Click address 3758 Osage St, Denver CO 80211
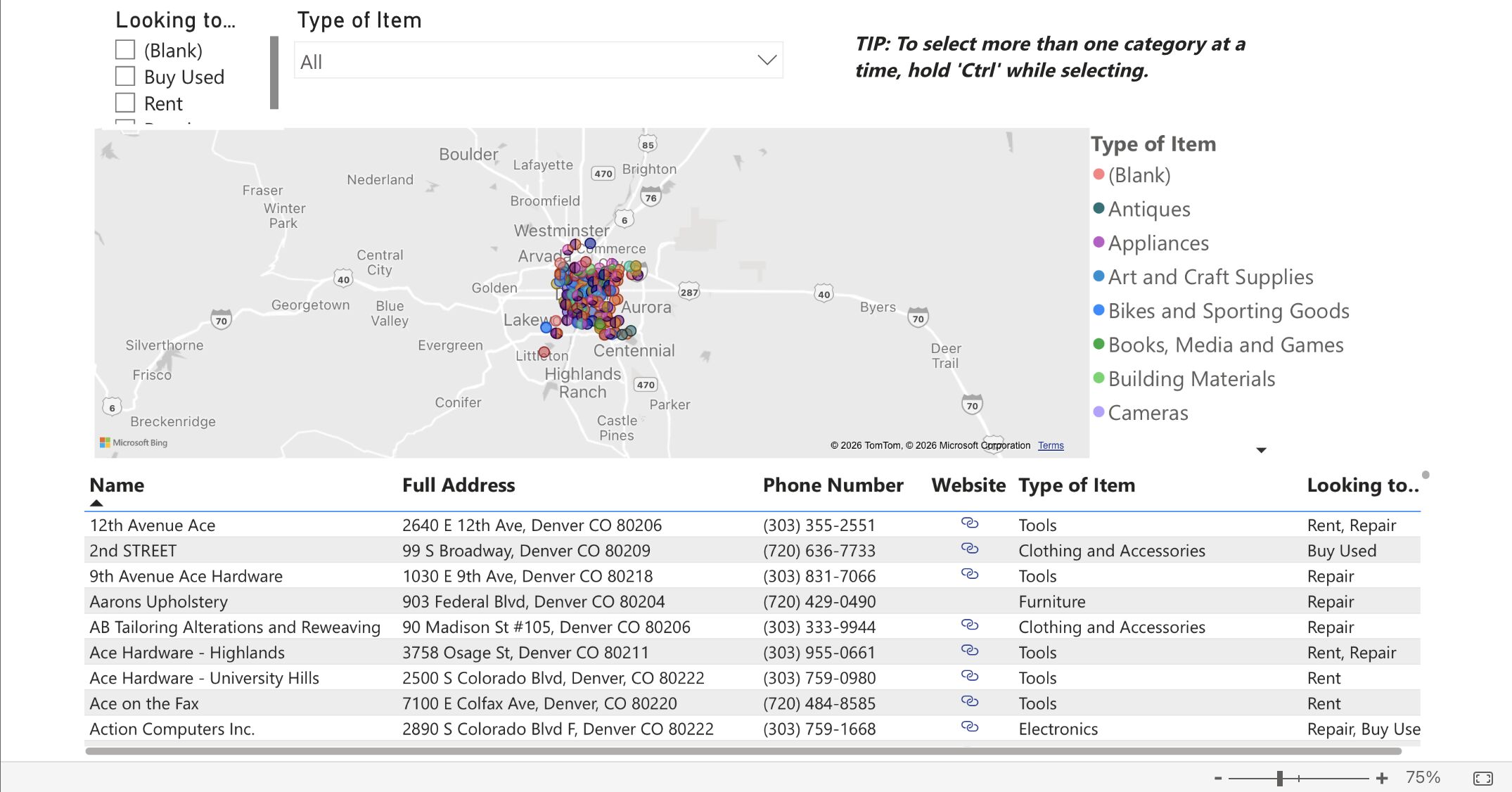The height and width of the screenshot is (792, 1512). 525,653
